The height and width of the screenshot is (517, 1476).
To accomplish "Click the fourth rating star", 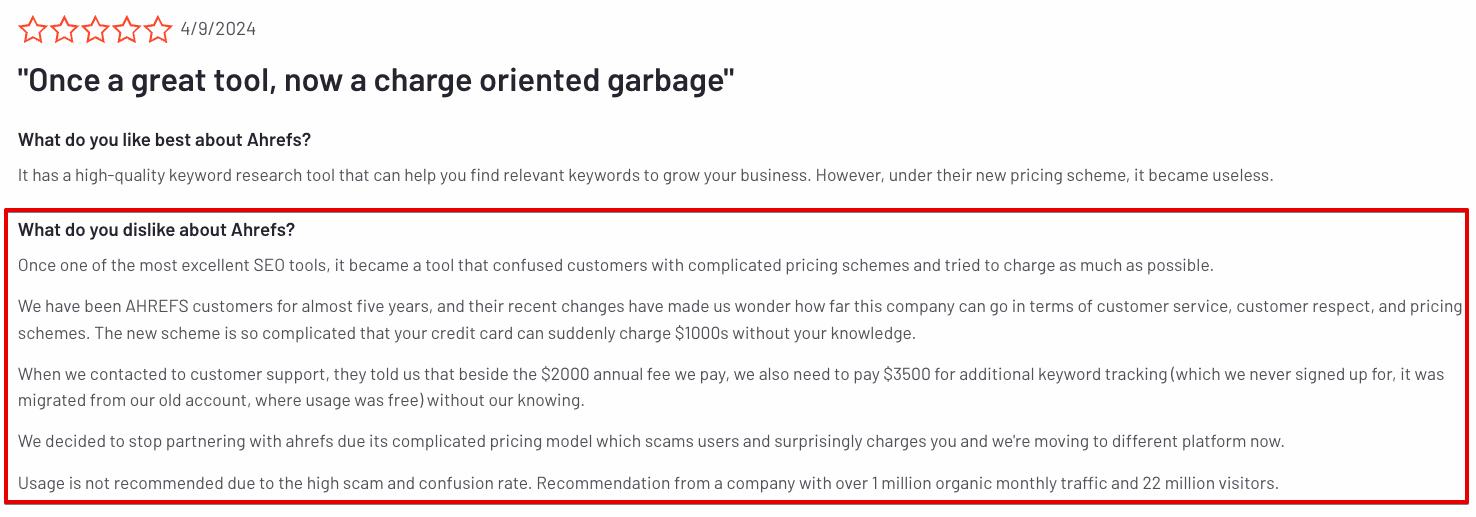I will 127,30.
